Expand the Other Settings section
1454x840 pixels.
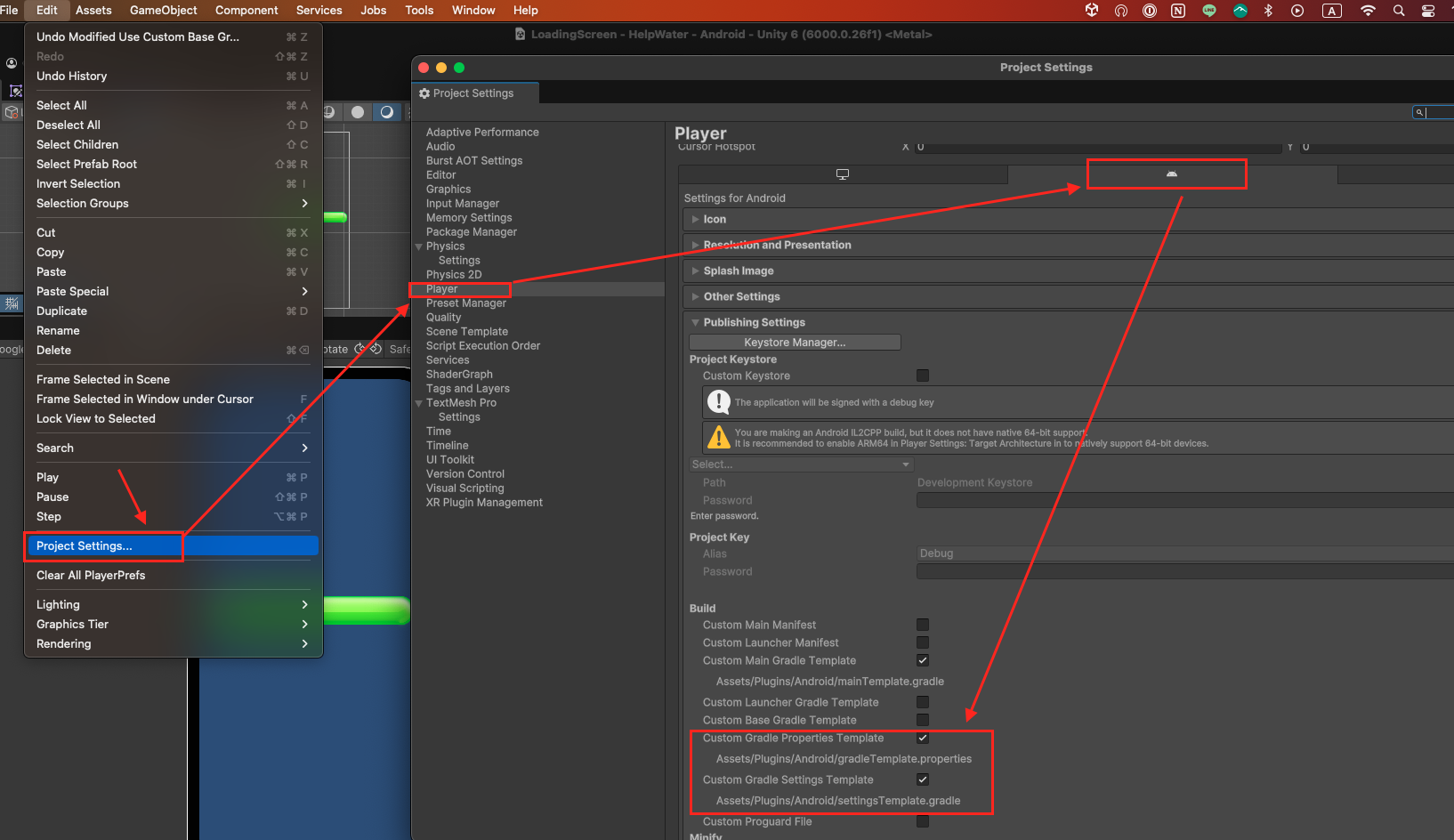(x=696, y=296)
